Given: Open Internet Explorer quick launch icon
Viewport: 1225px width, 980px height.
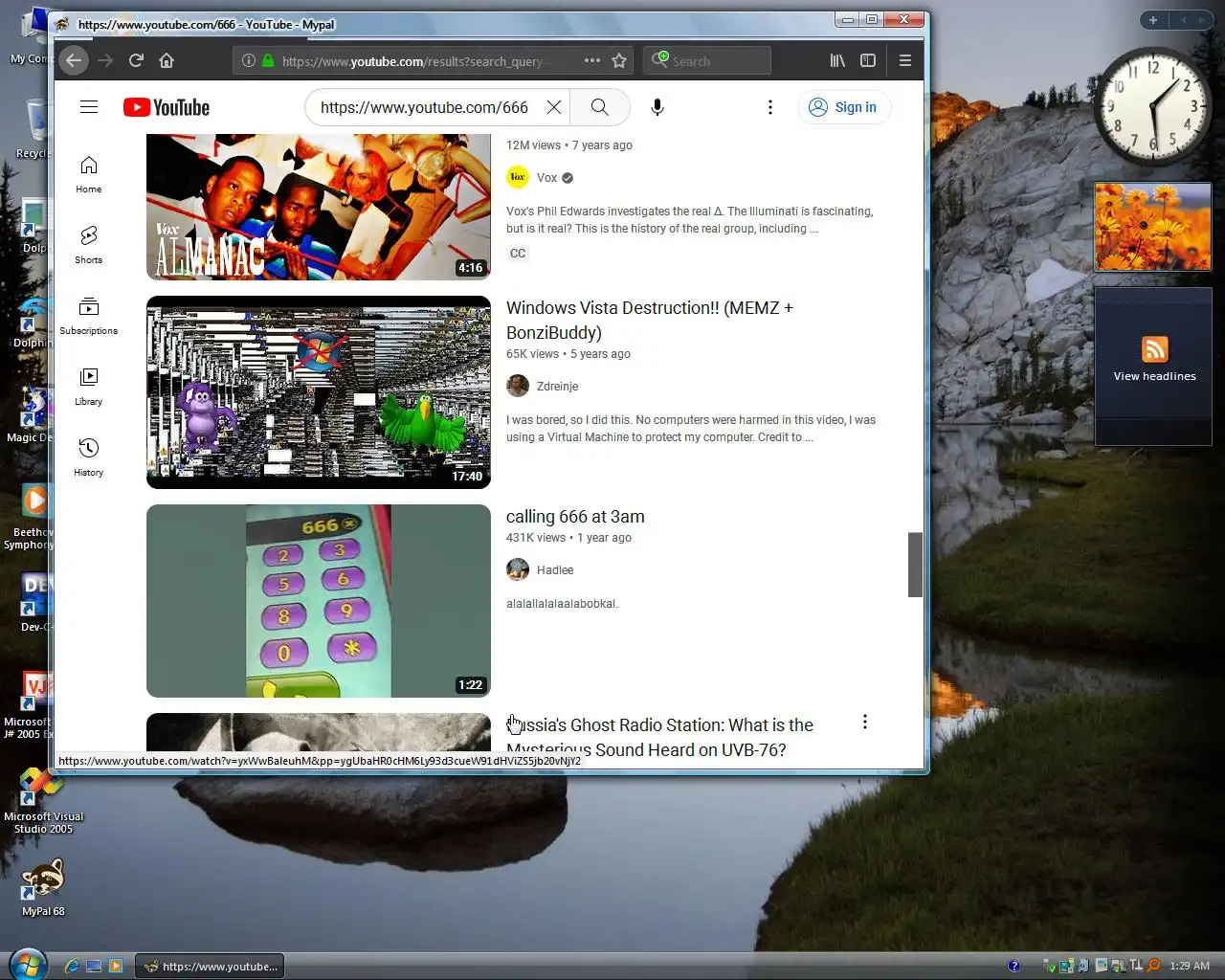Looking at the screenshot, I should pos(72,967).
